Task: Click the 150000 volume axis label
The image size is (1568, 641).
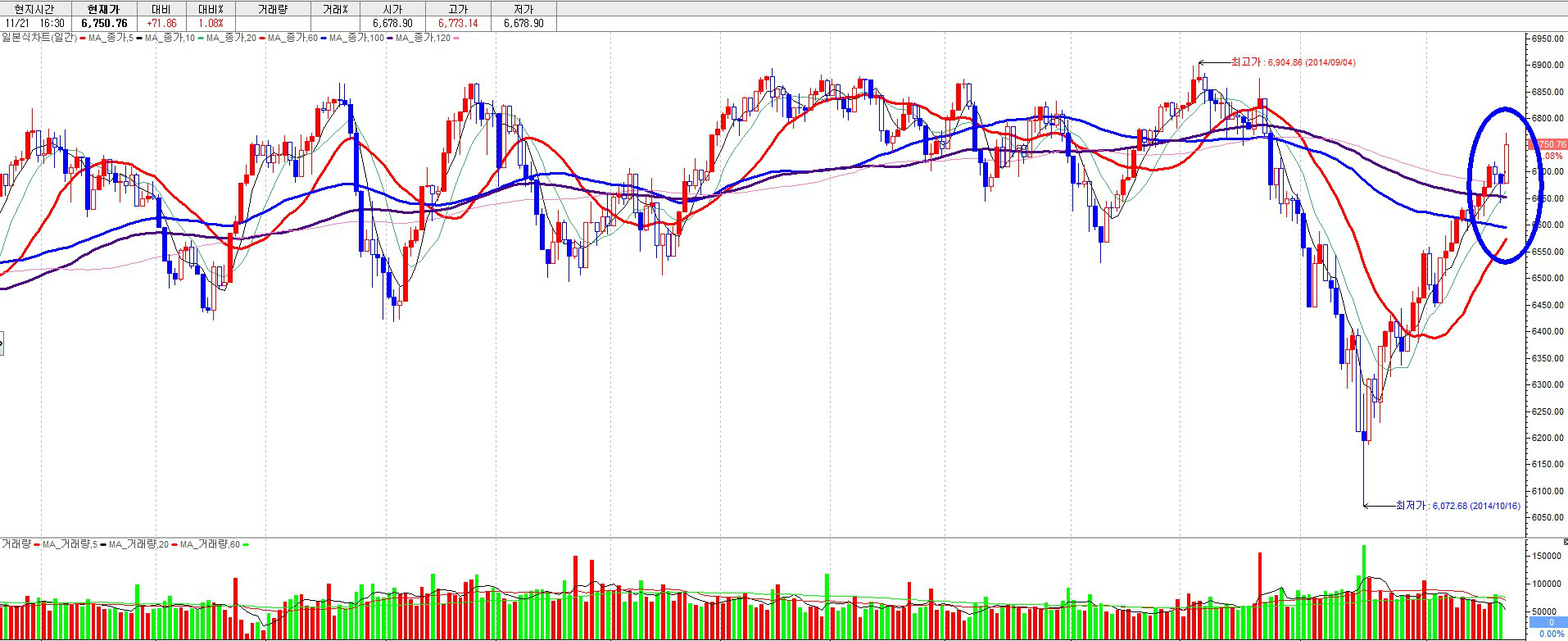Action: [x=1548, y=556]
